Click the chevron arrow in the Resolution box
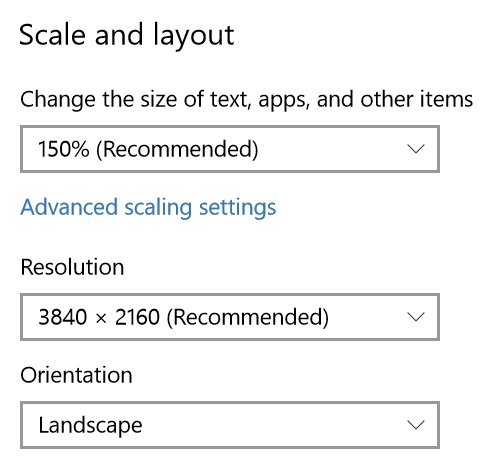The image size is (488, 465). [x=416, y=317]
